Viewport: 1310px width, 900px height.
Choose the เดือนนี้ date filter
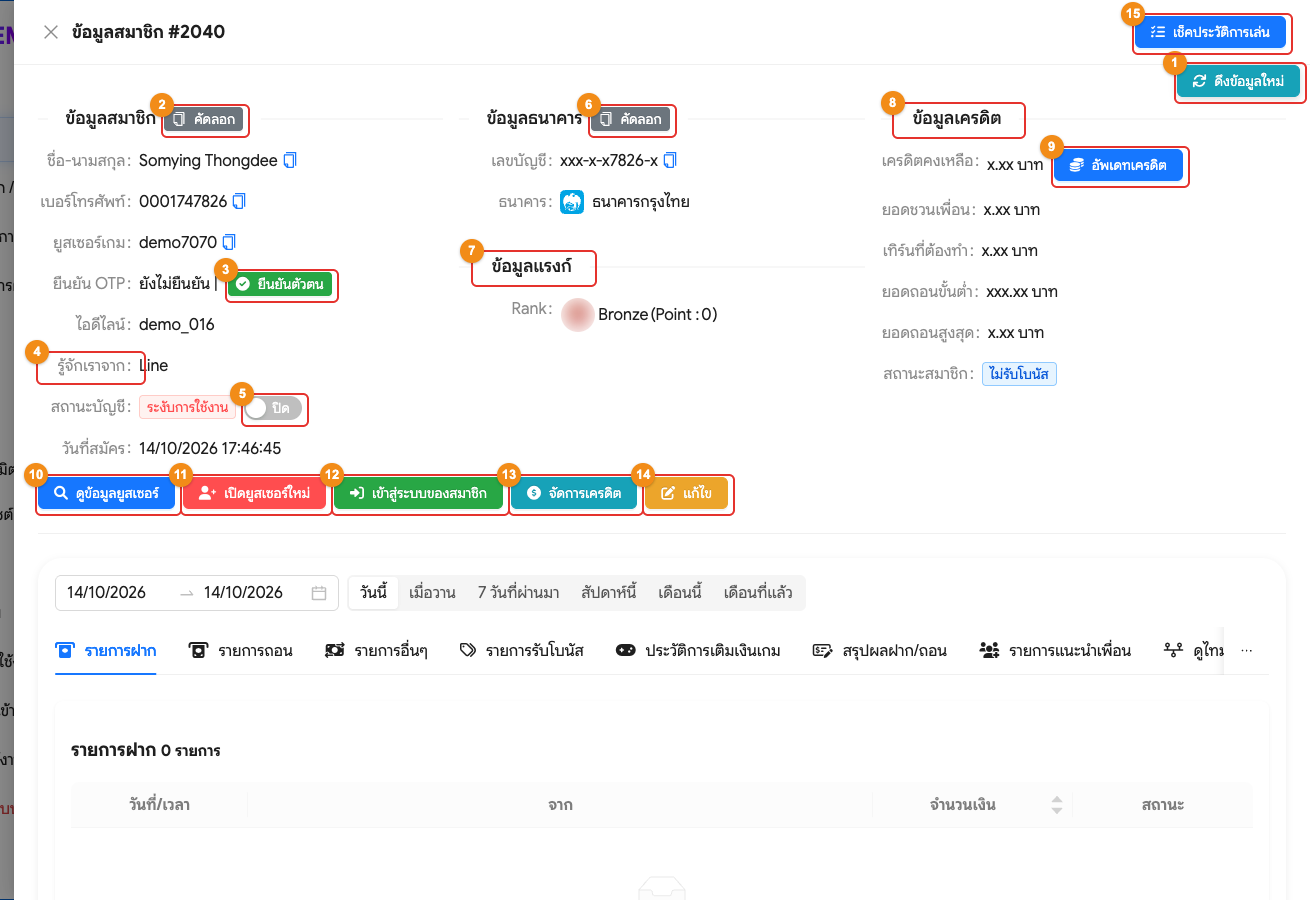pyautogui.click(x=680, y=593)
